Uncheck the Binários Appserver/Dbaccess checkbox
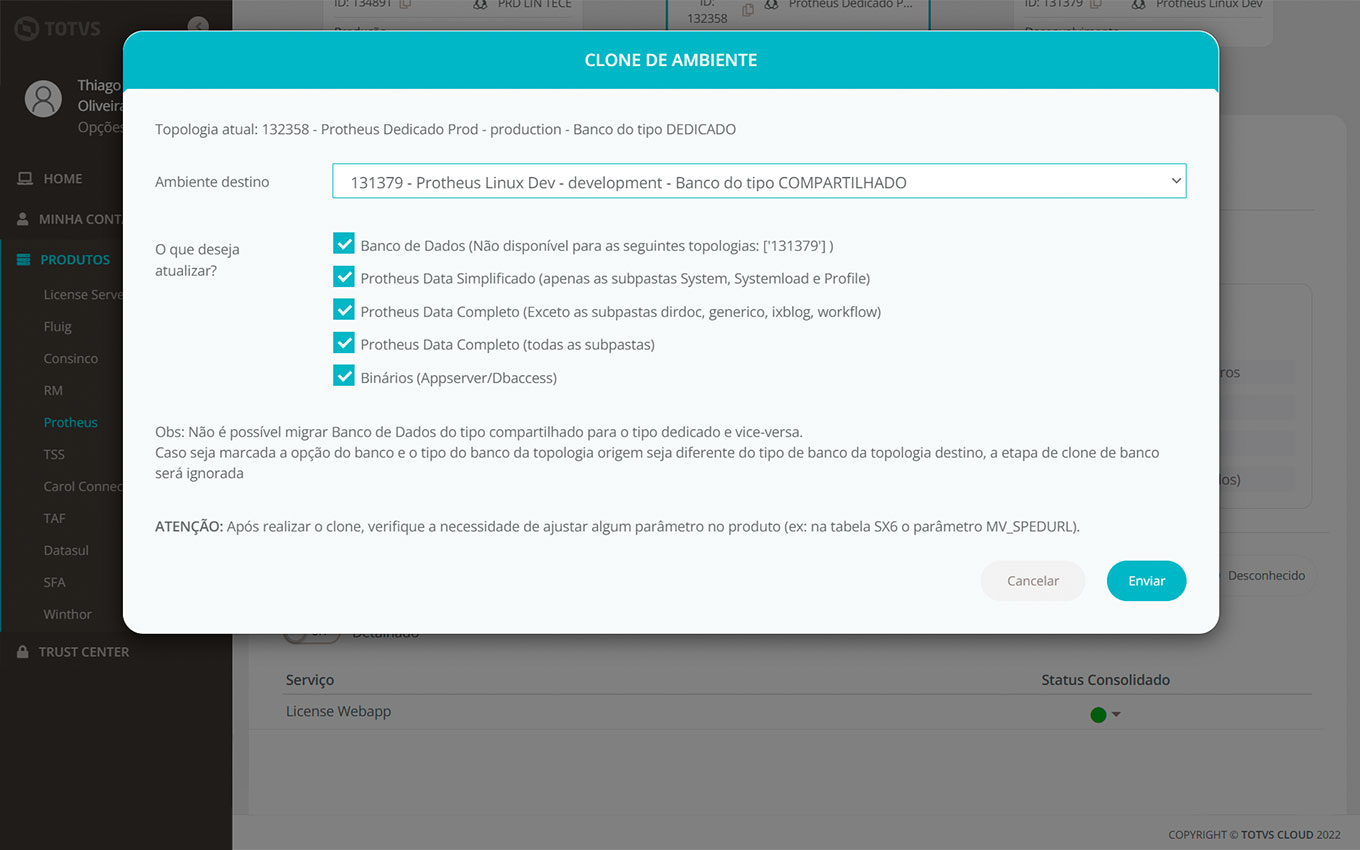Image resolution: width=1360 pixels, height=850 pixels. tap(344, 376)
